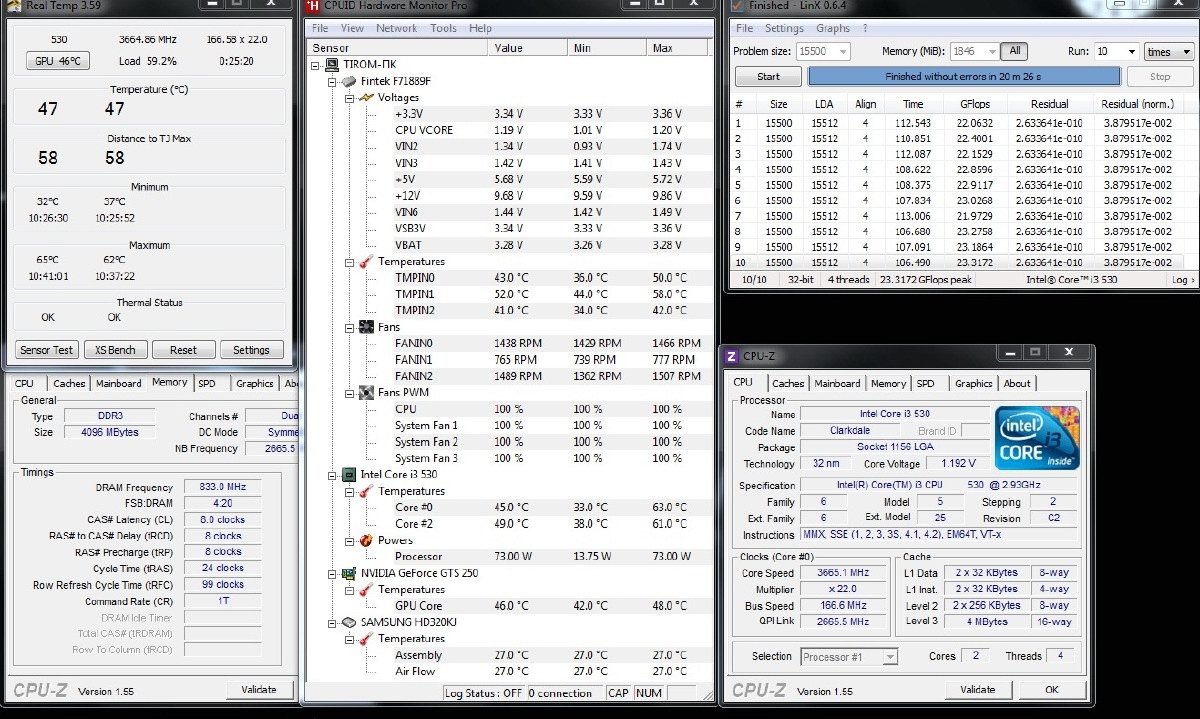Toggle the All memory button in LinX
The image size is (1200, 719).
pos(1014,51)
